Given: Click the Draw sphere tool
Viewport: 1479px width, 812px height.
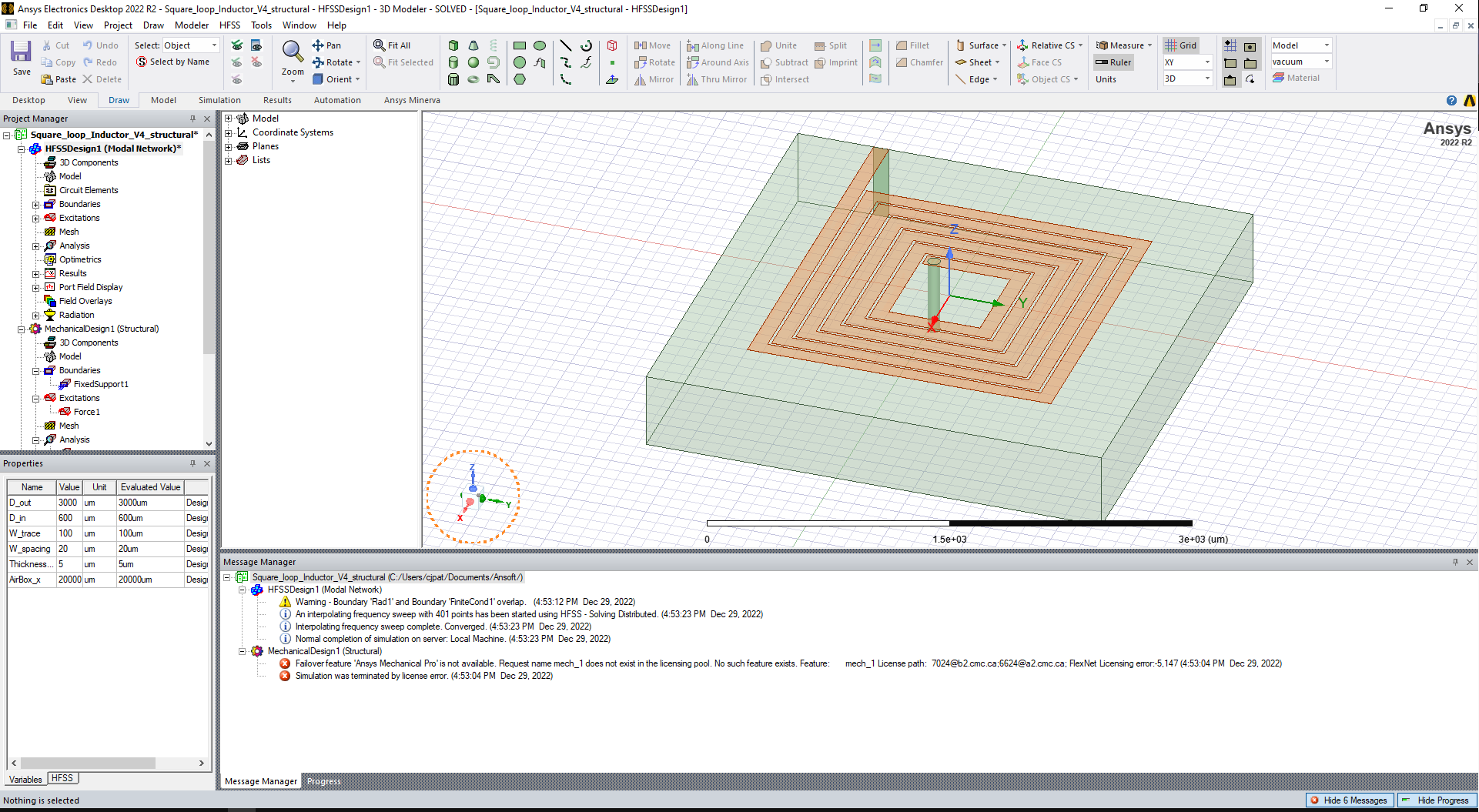Looking at the screenshot, I should 473,62.
